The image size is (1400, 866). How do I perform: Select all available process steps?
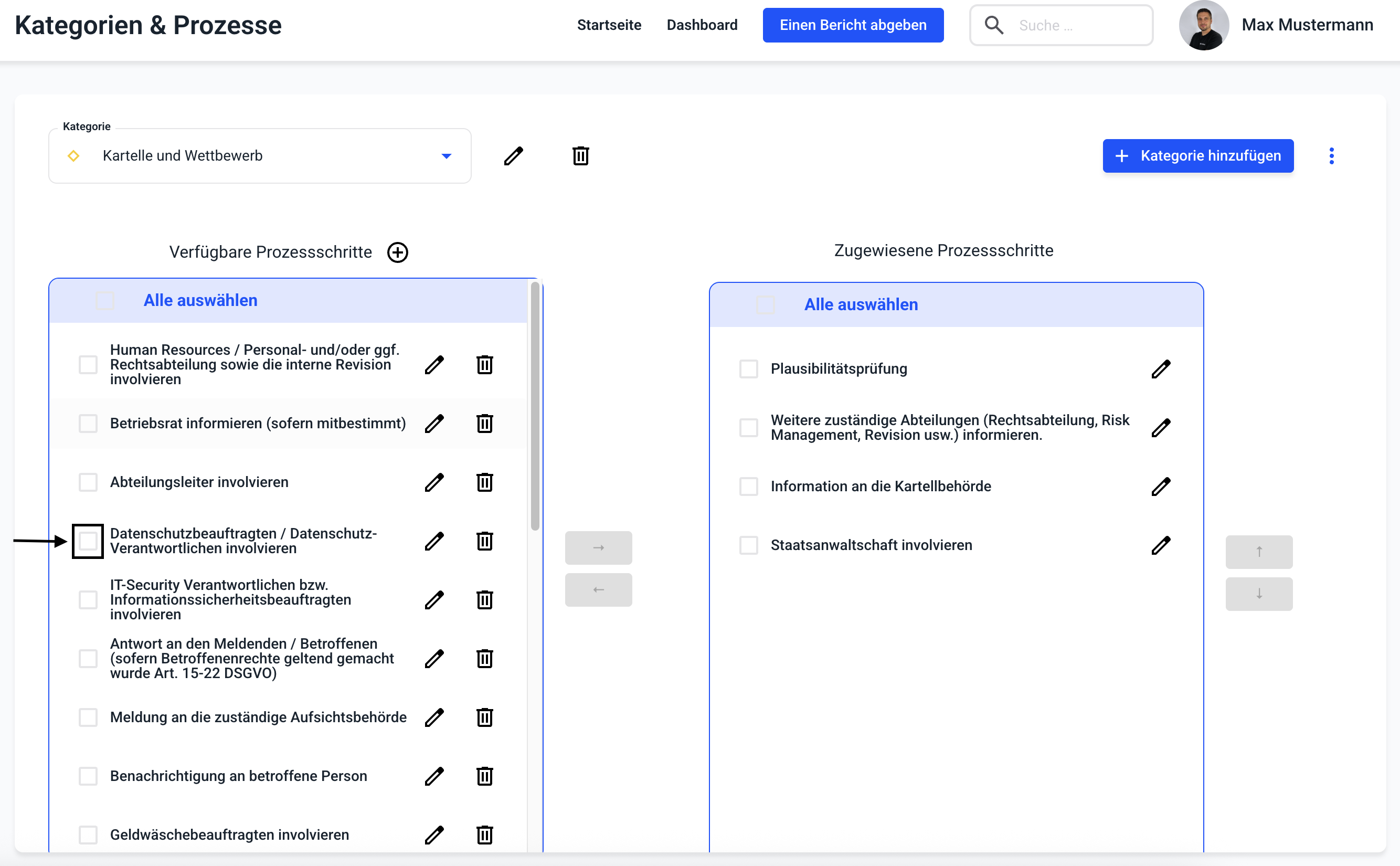pyautogui.click(x=105, y=301)
